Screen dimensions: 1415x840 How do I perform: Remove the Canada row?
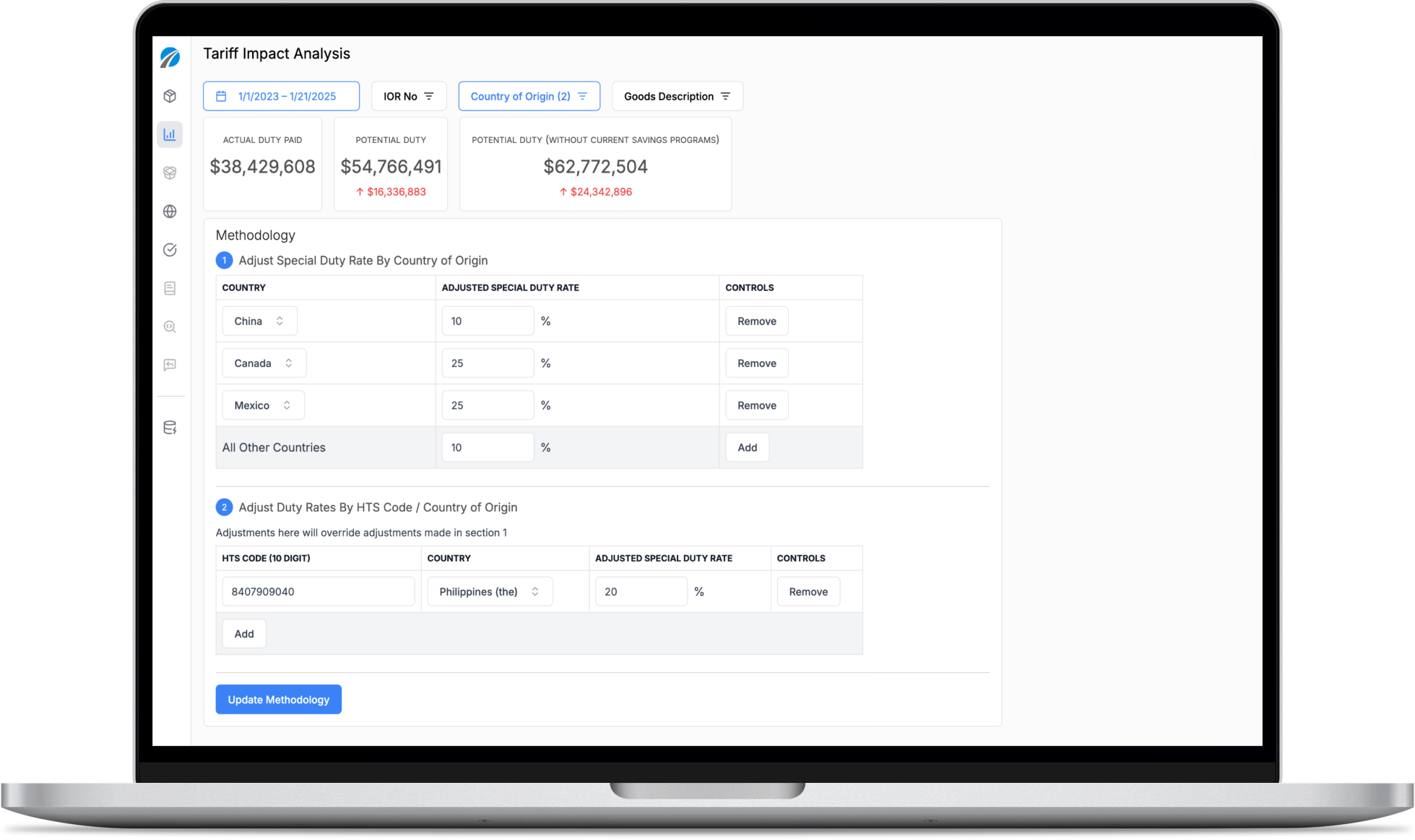tap(757, 363)
